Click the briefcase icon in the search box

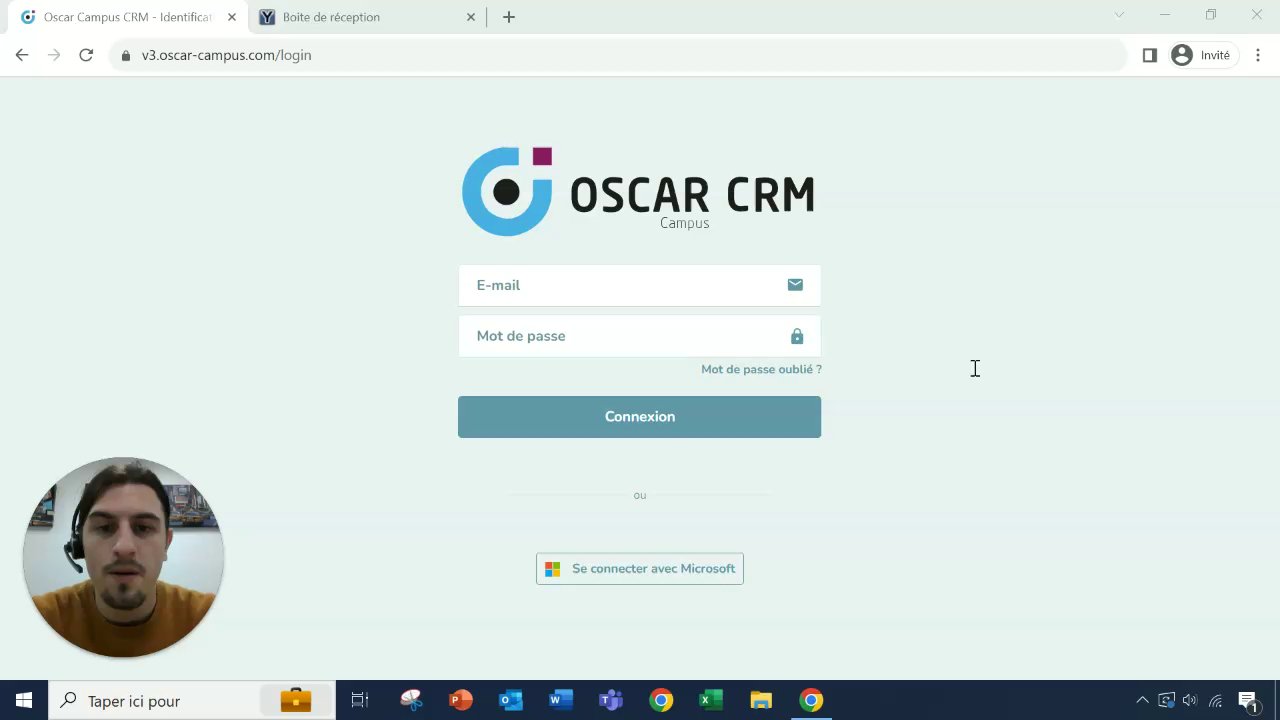coord(296,701)
